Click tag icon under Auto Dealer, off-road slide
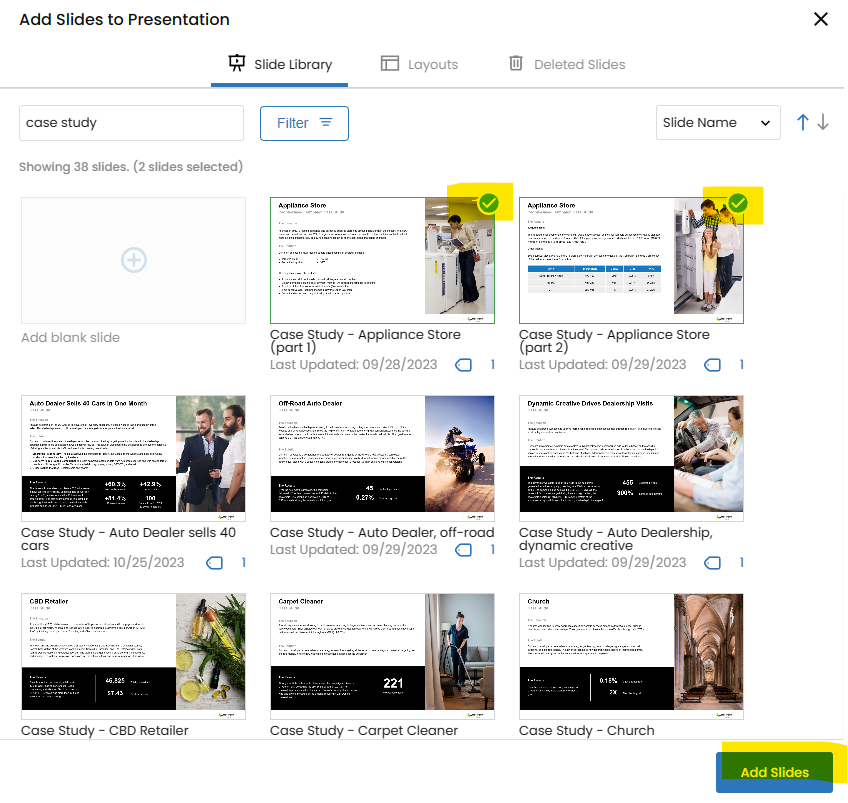The height and width of the screenshot is (803, 848). [x=463, y=550]
